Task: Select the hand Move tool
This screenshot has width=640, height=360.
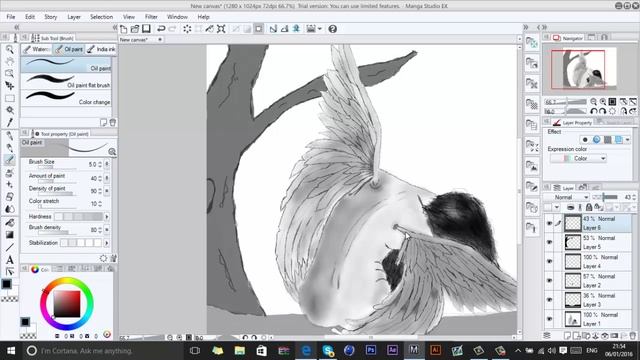Action: pyautogui.click(x=9, y=62)
